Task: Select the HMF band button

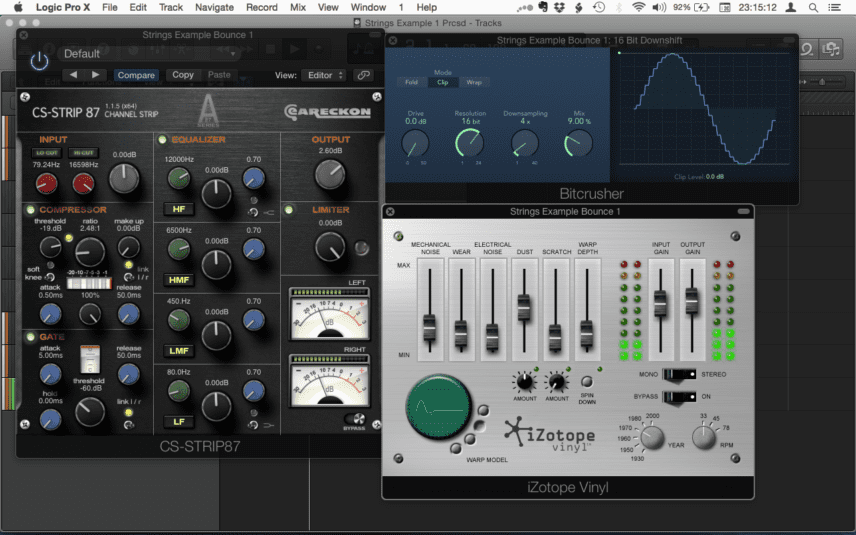Action: [179, 280]
